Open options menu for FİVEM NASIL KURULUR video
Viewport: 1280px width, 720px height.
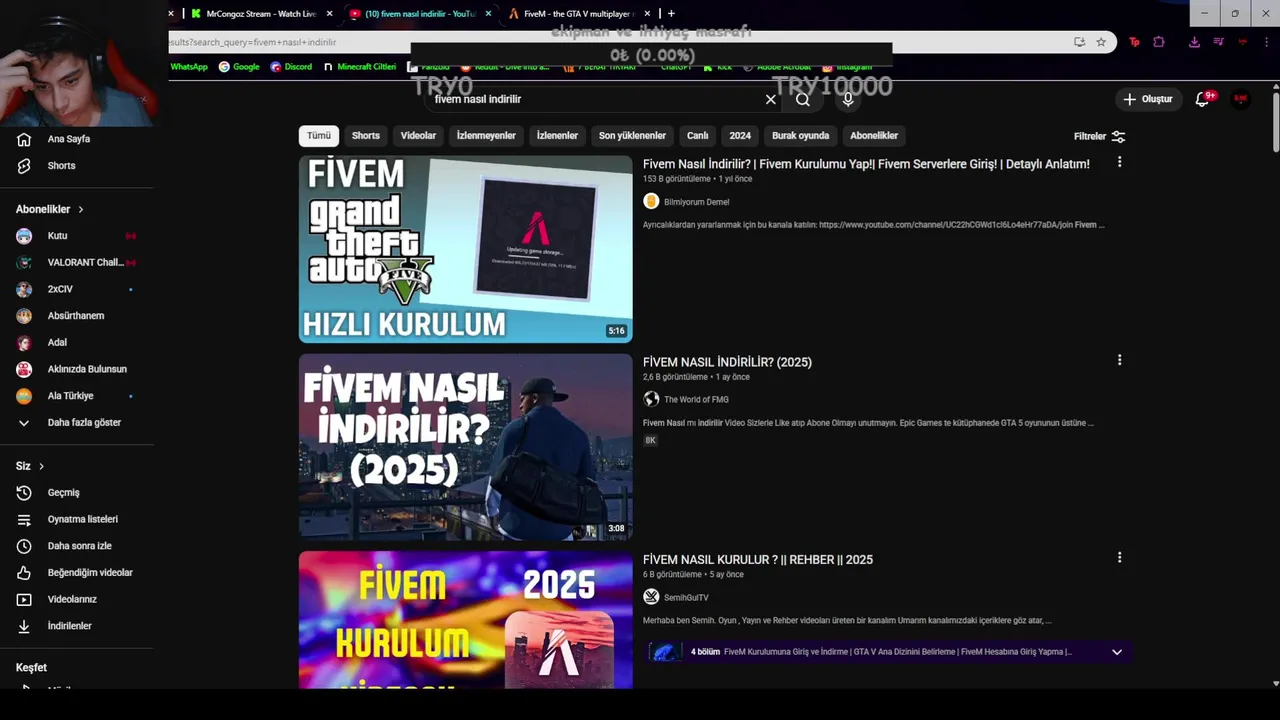(1119, 558)
